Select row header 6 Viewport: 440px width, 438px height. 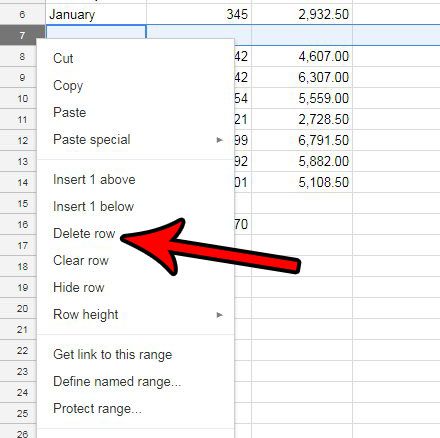22,14
